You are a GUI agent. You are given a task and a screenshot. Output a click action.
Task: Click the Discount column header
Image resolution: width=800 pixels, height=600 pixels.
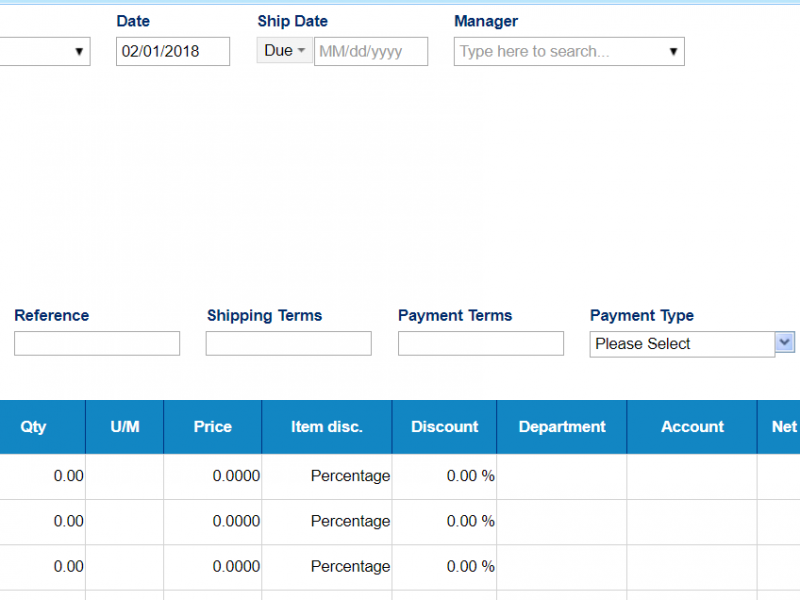pyautogui.click(x=444, y=427)
